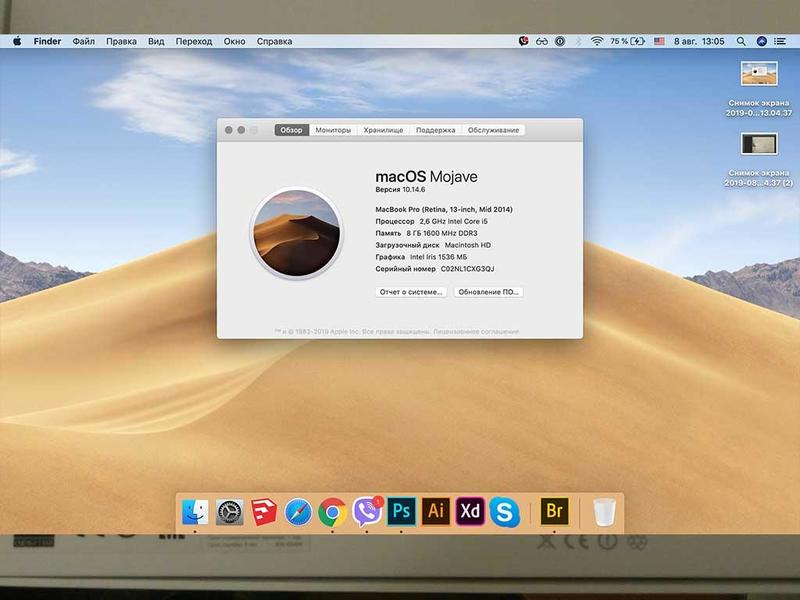This screenshot has width=800, height=600.
Task: Click the 1Password circle menu bar icon
Action: [560, 41]
